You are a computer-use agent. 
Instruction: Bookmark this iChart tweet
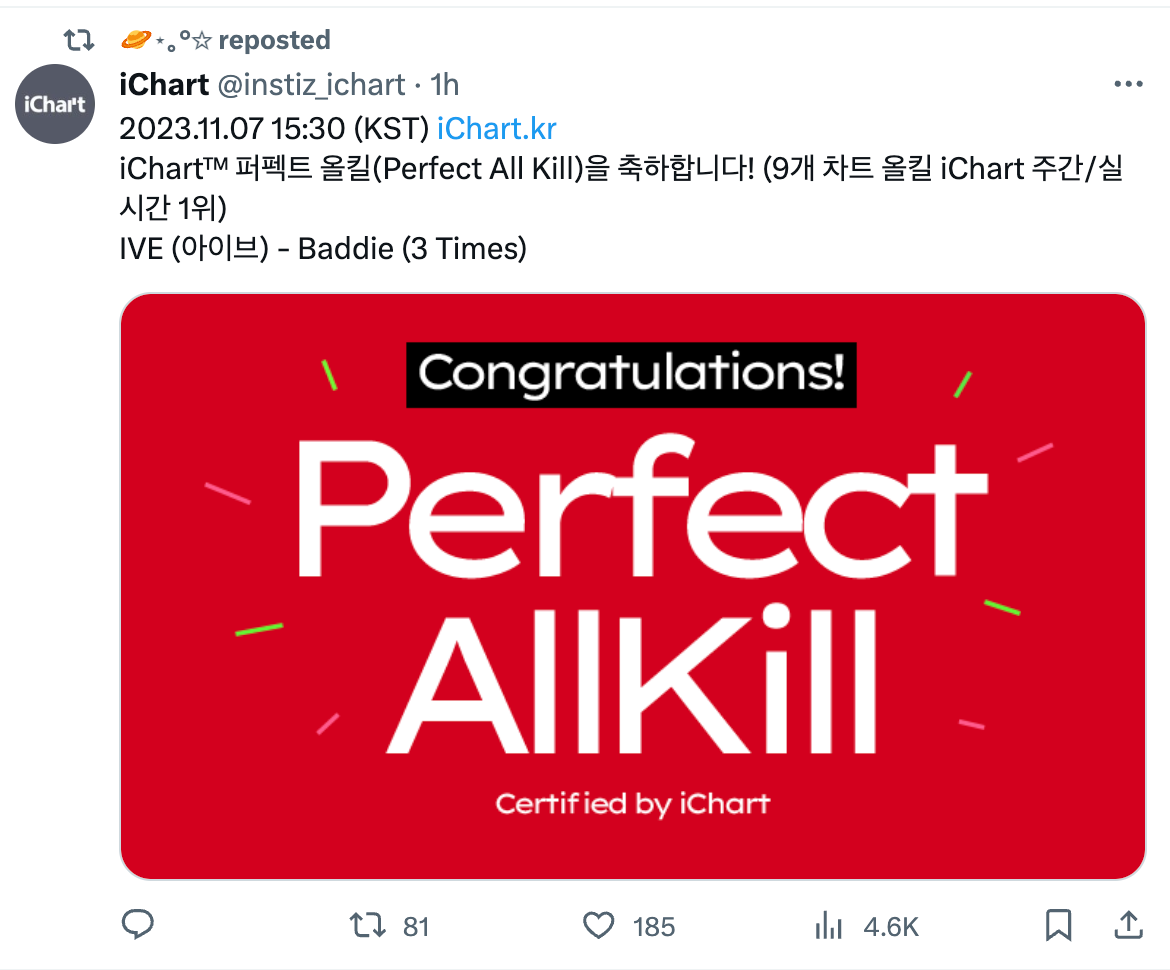coord(1058,925)
